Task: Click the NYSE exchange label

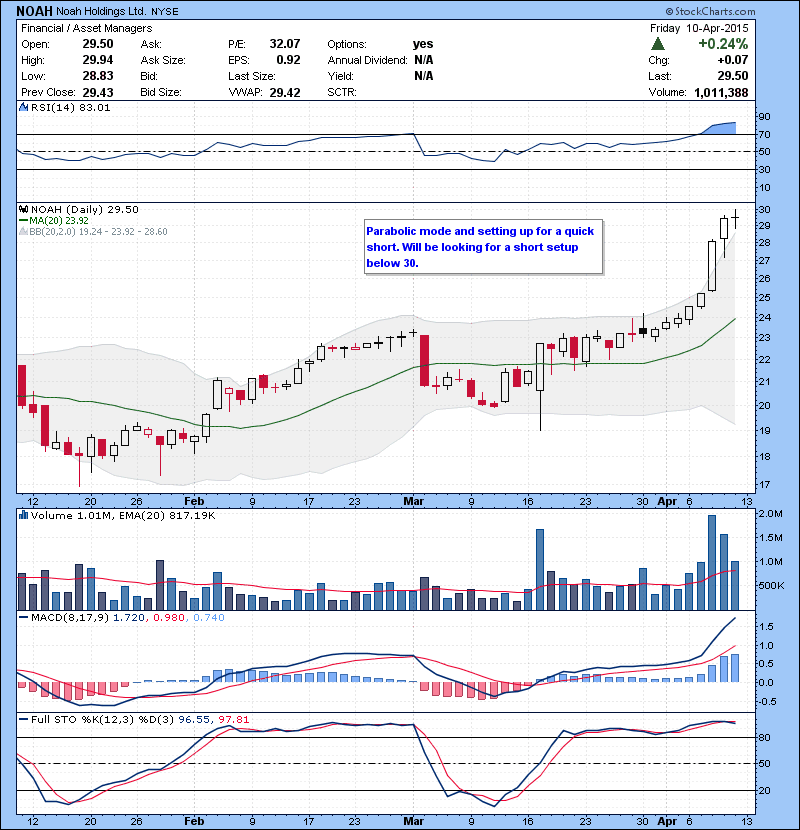Action: 165,11
